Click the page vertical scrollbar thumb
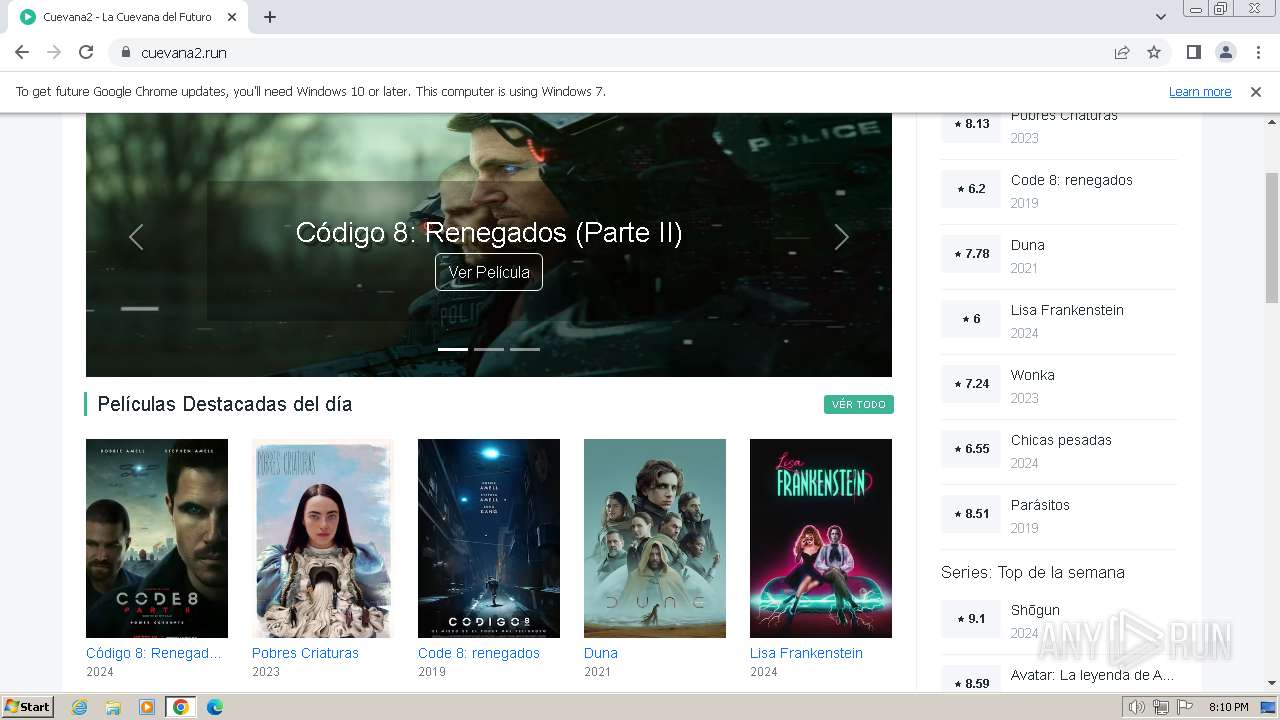Viewport: 1280px width, 720px height. click(x=1272, y=237)
